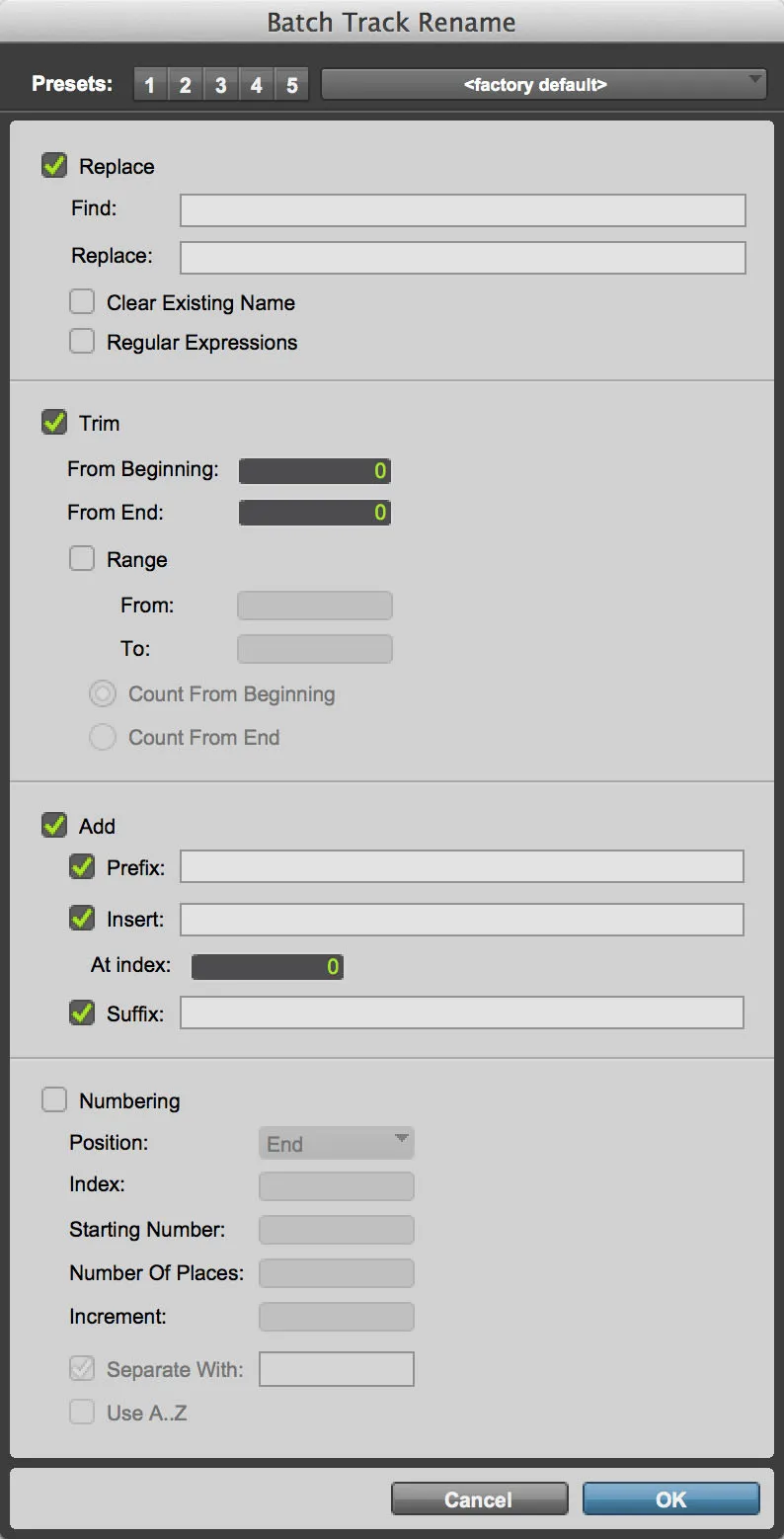Uncheck the Prefix checkbox
Screen dimensions: 784x1539
point(82,867)
